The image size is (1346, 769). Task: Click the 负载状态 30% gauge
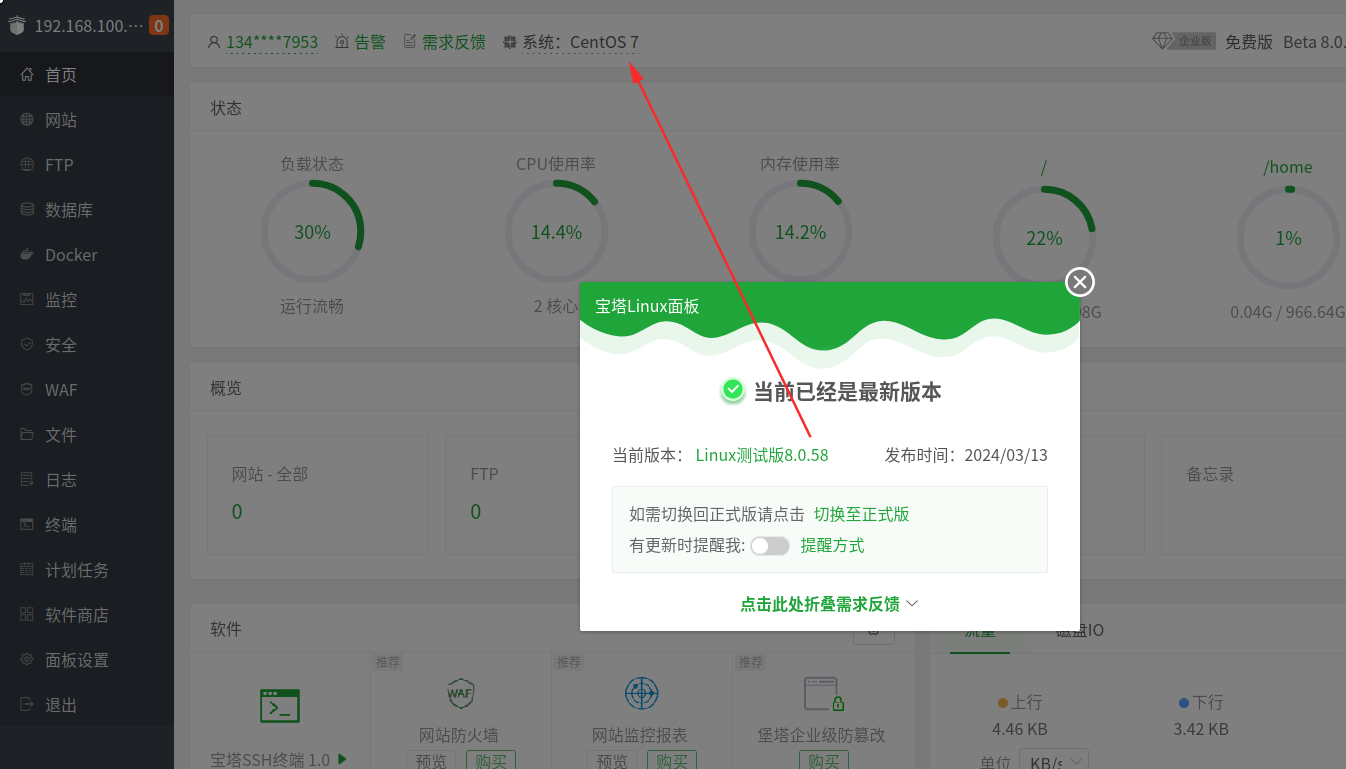click(x=312, y=232)
